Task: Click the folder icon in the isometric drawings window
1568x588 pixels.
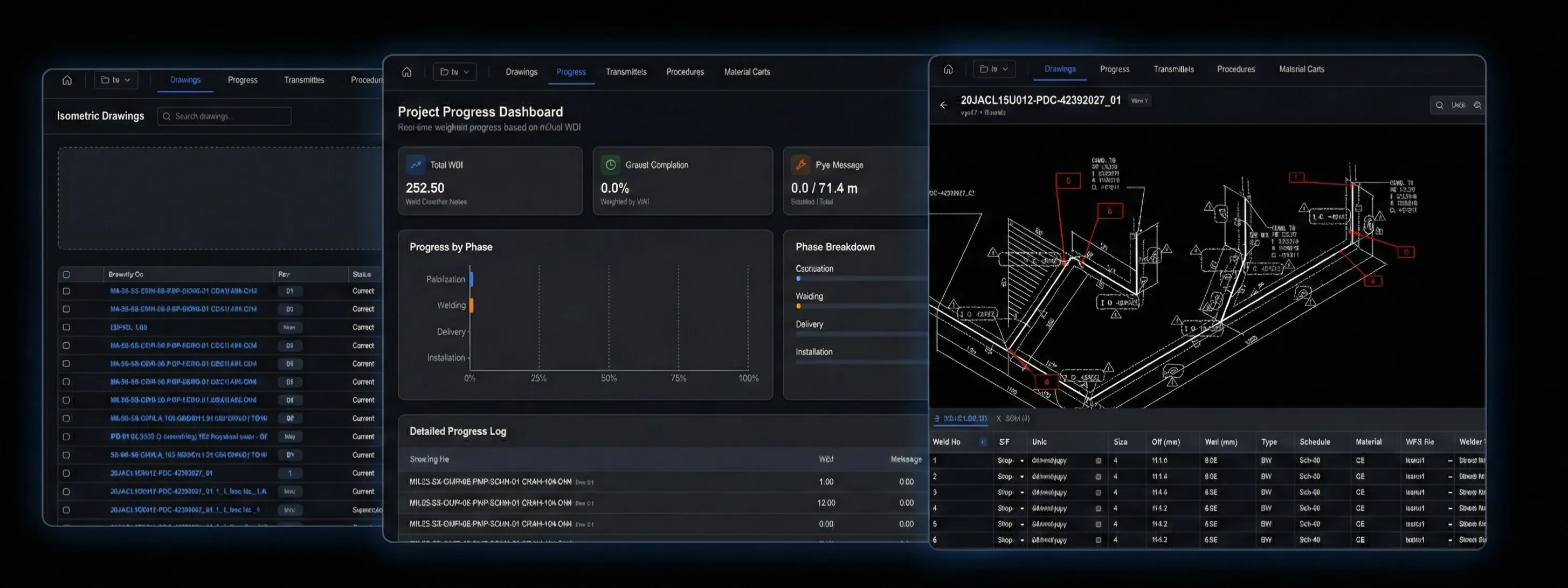Action: pyautogui.click(x=105, y=79)
